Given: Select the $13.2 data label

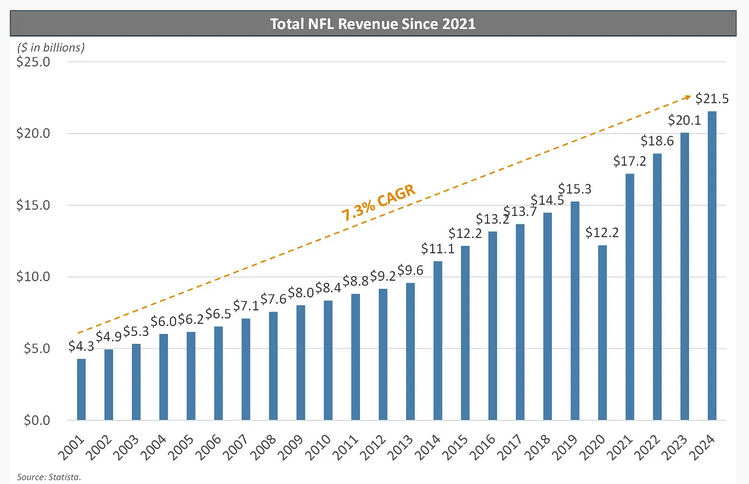Looking at the screenshot, I should tap(492, 219).
